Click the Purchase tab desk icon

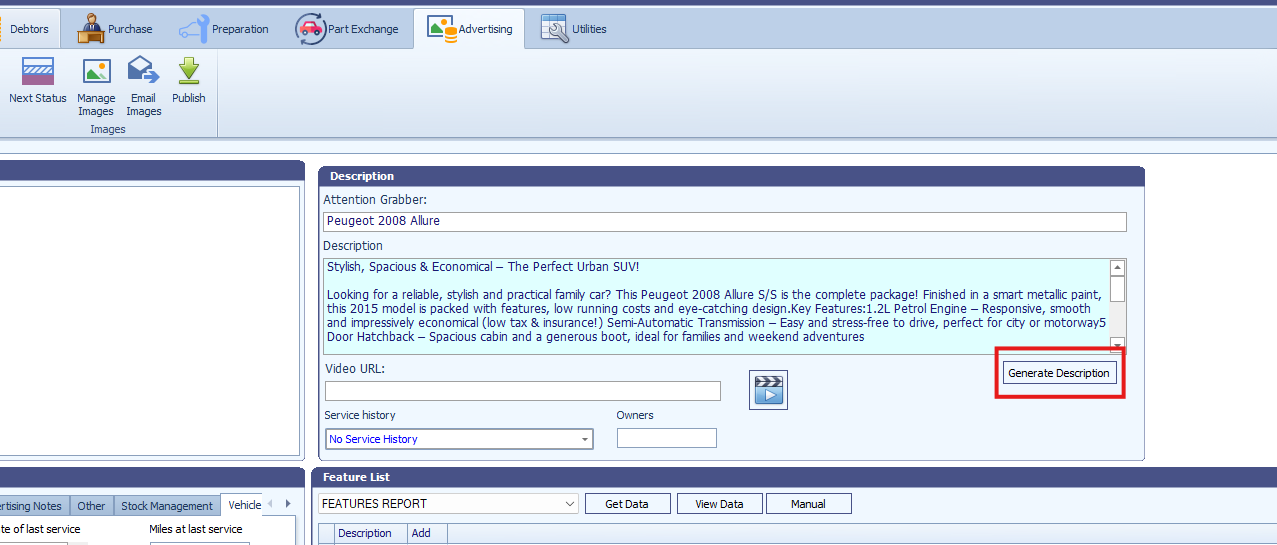91,28
